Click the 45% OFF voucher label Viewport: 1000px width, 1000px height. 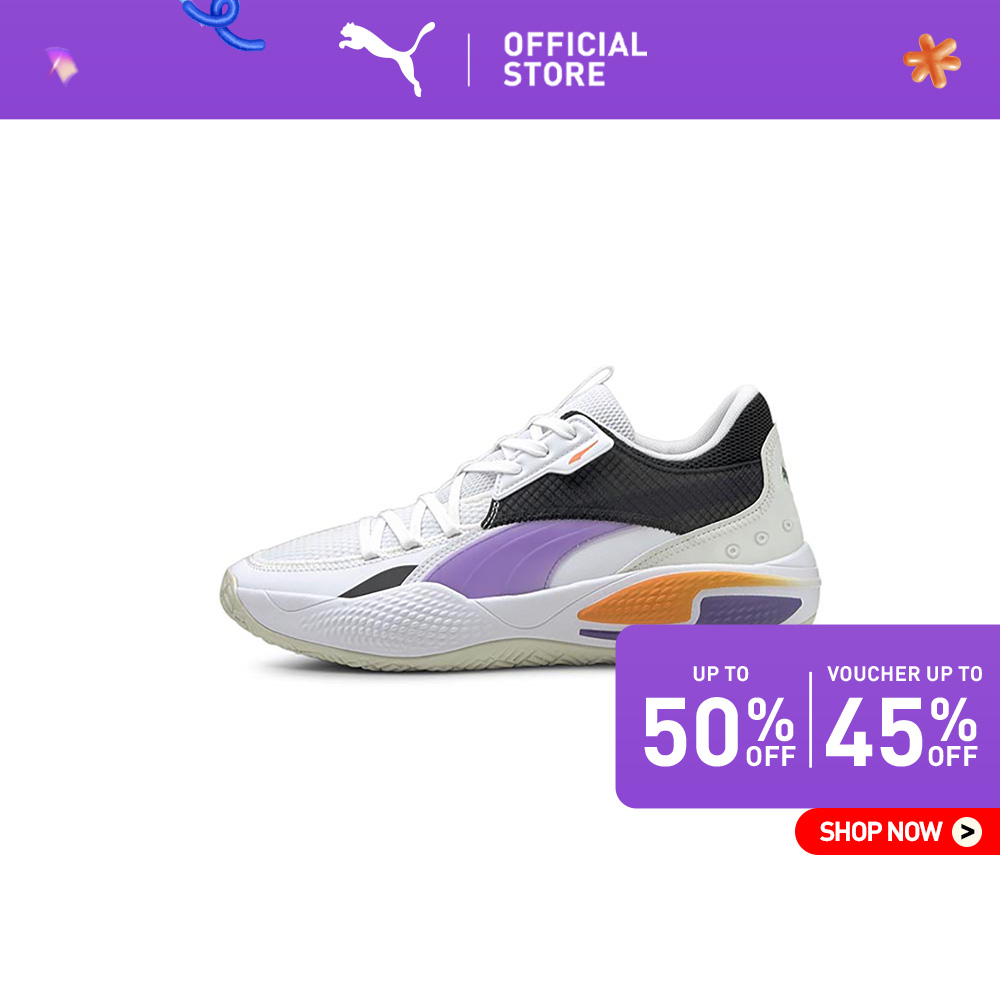pos(901,731)
